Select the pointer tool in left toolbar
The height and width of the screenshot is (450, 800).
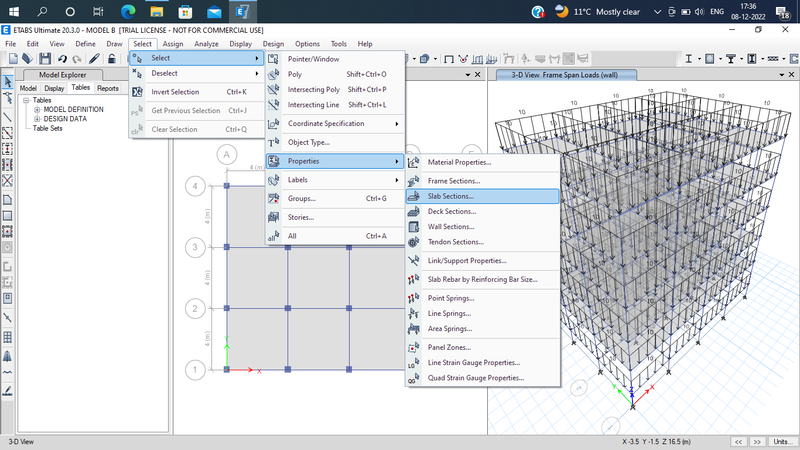[x=8, y=82]
